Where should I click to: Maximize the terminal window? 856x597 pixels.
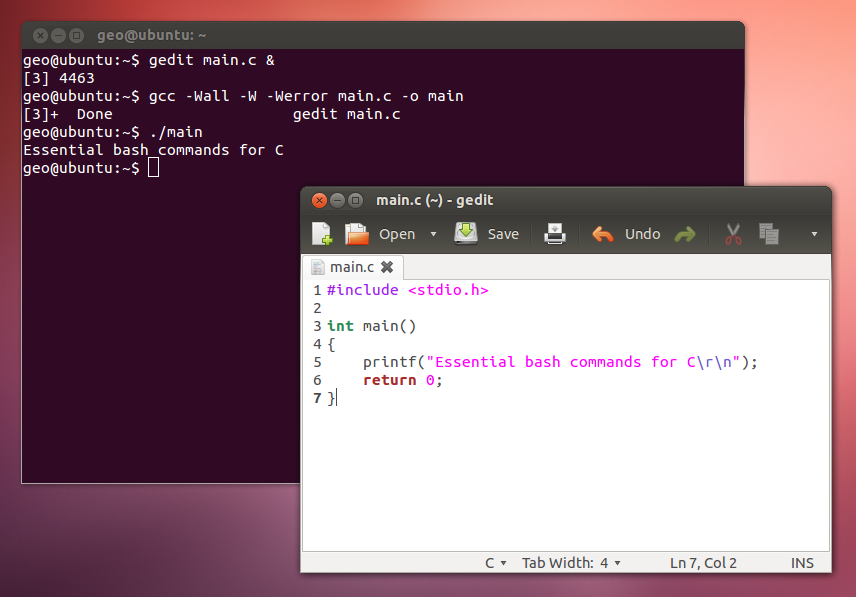(x=76, y=35)
